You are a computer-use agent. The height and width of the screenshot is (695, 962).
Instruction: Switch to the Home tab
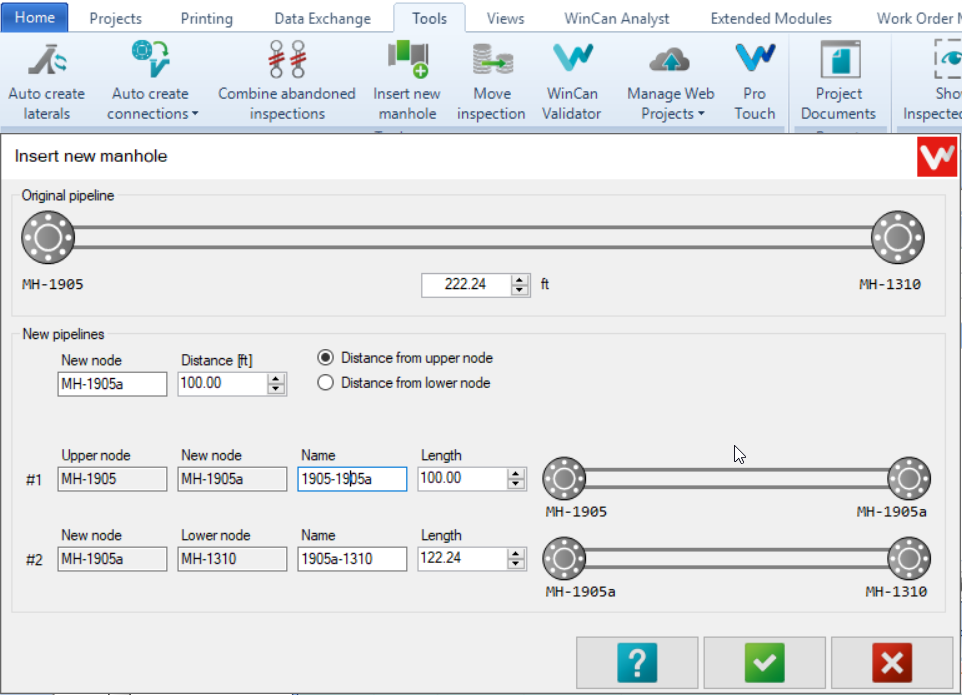[x=34, y=17]
